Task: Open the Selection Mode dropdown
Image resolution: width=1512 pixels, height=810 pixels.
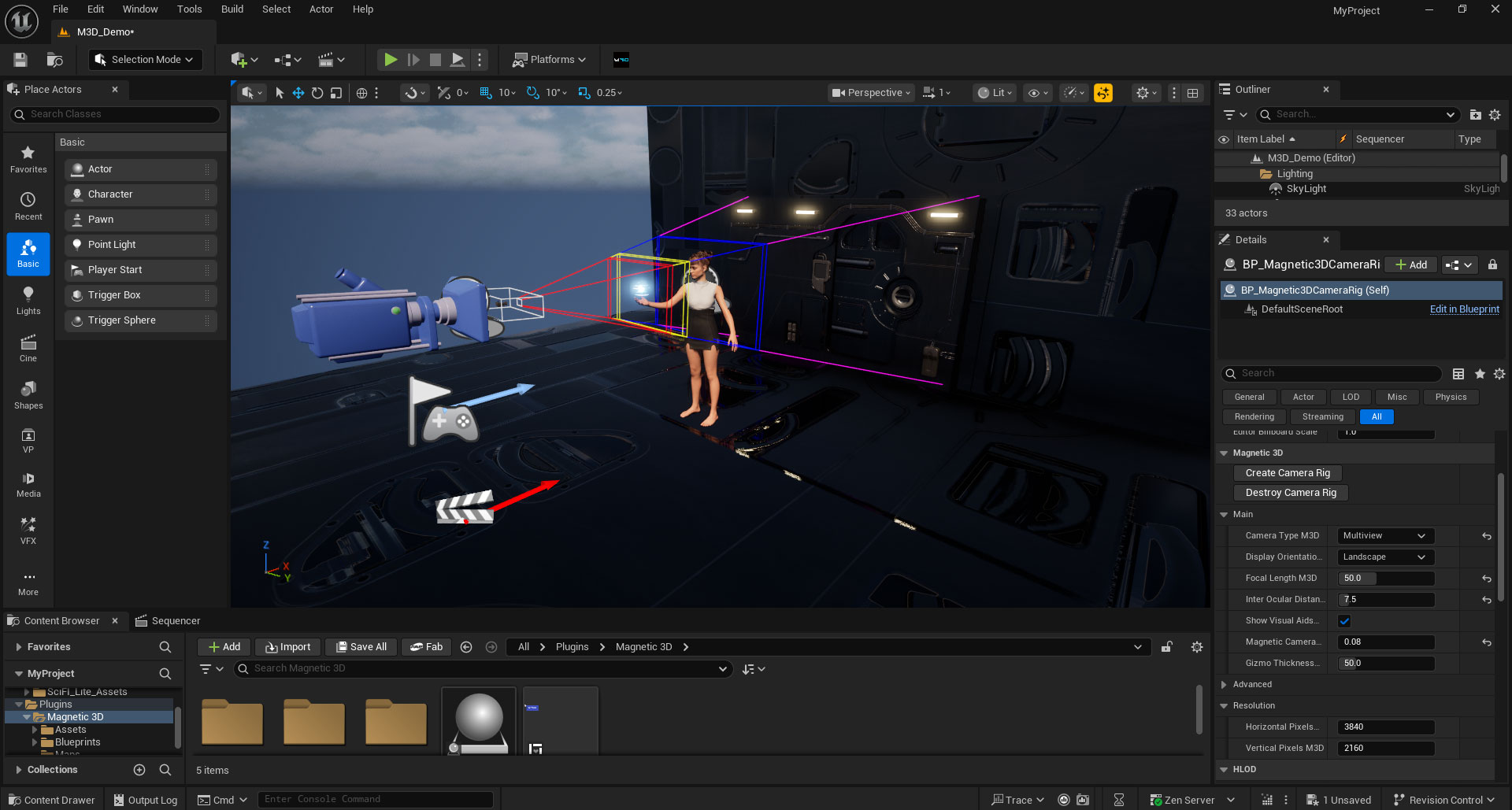Action: pos(145,60)
